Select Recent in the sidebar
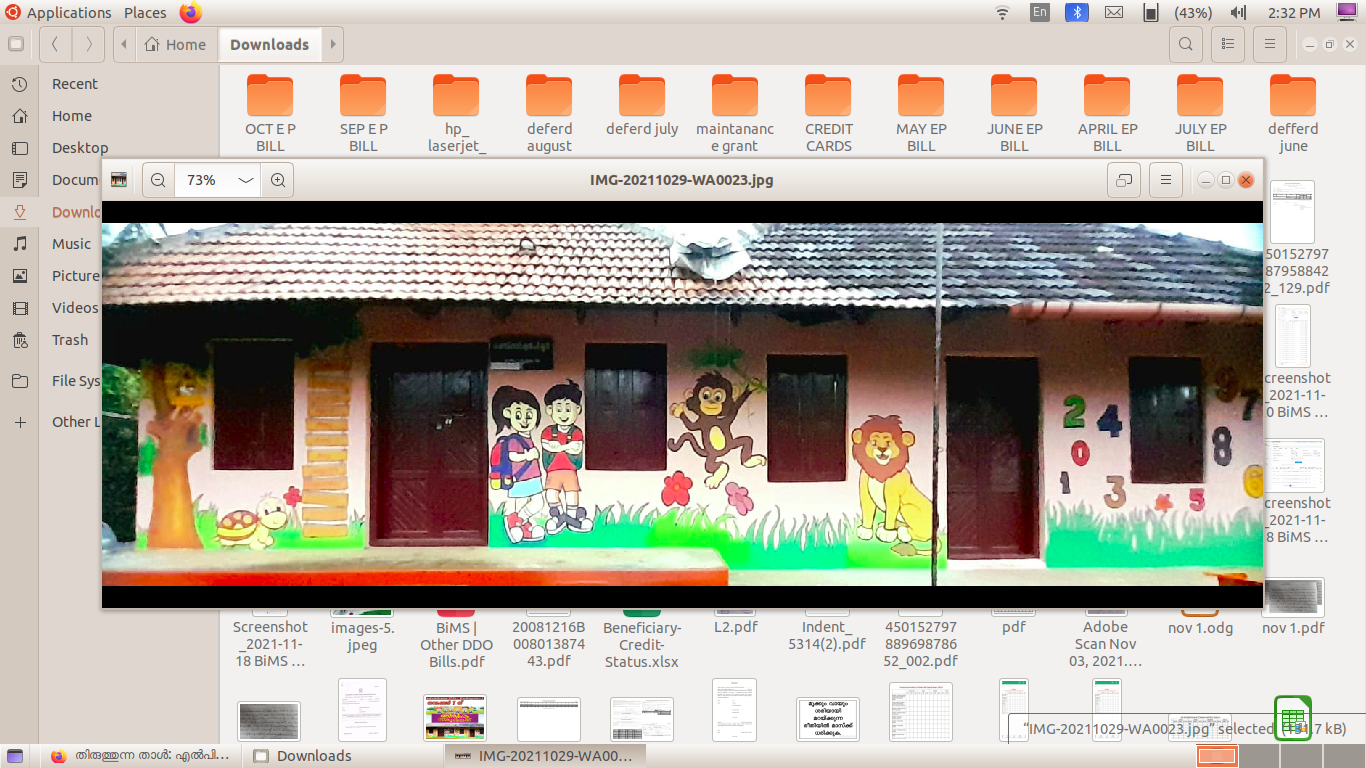 click(x=75, y=84)
